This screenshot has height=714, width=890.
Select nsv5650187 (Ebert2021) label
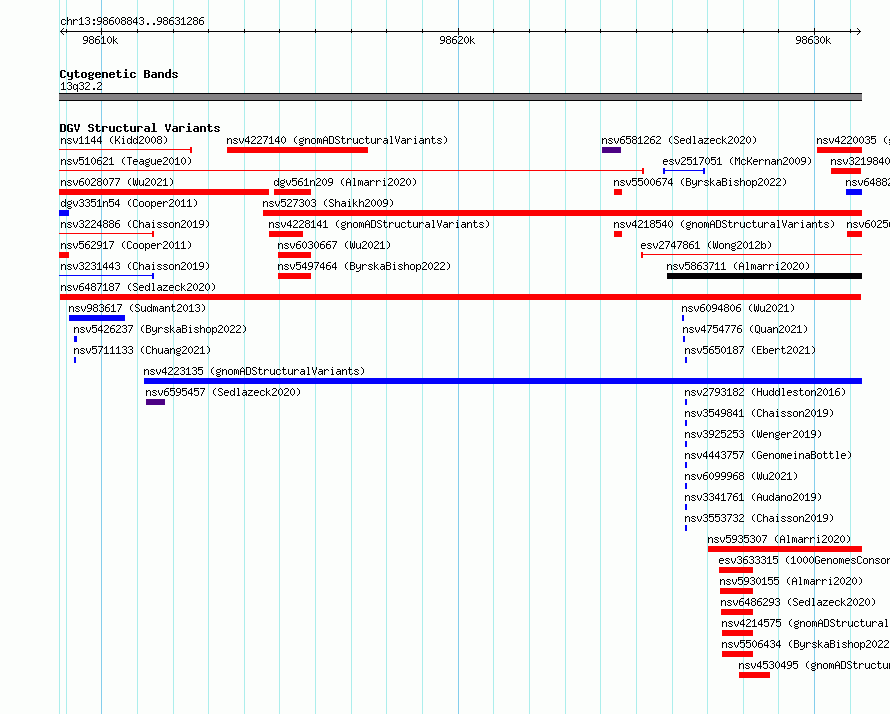click(750, 350)
